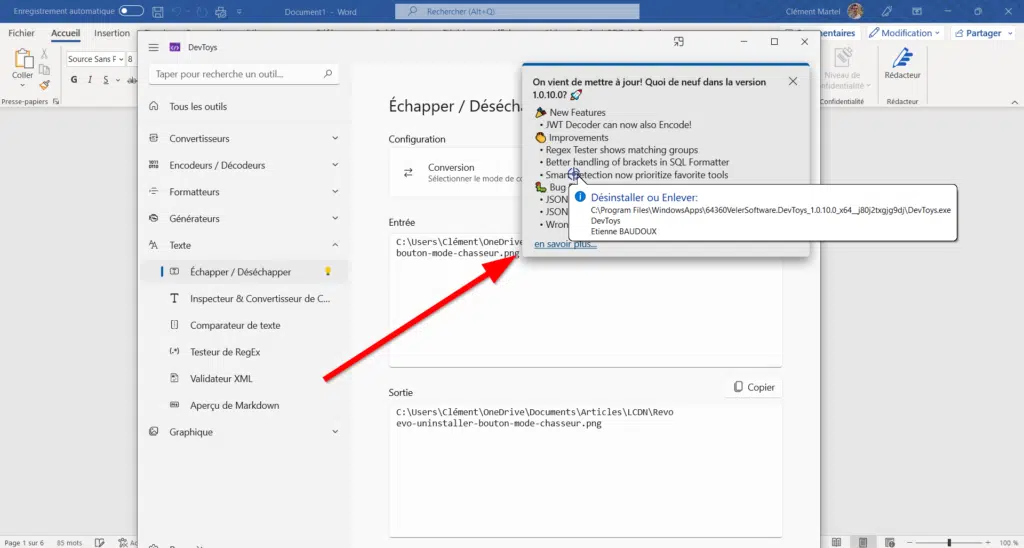Expand the Convertisseurs section chevron
This screenshot has width=1024, height=548.
pyautogui.click(x=335, y=138)
